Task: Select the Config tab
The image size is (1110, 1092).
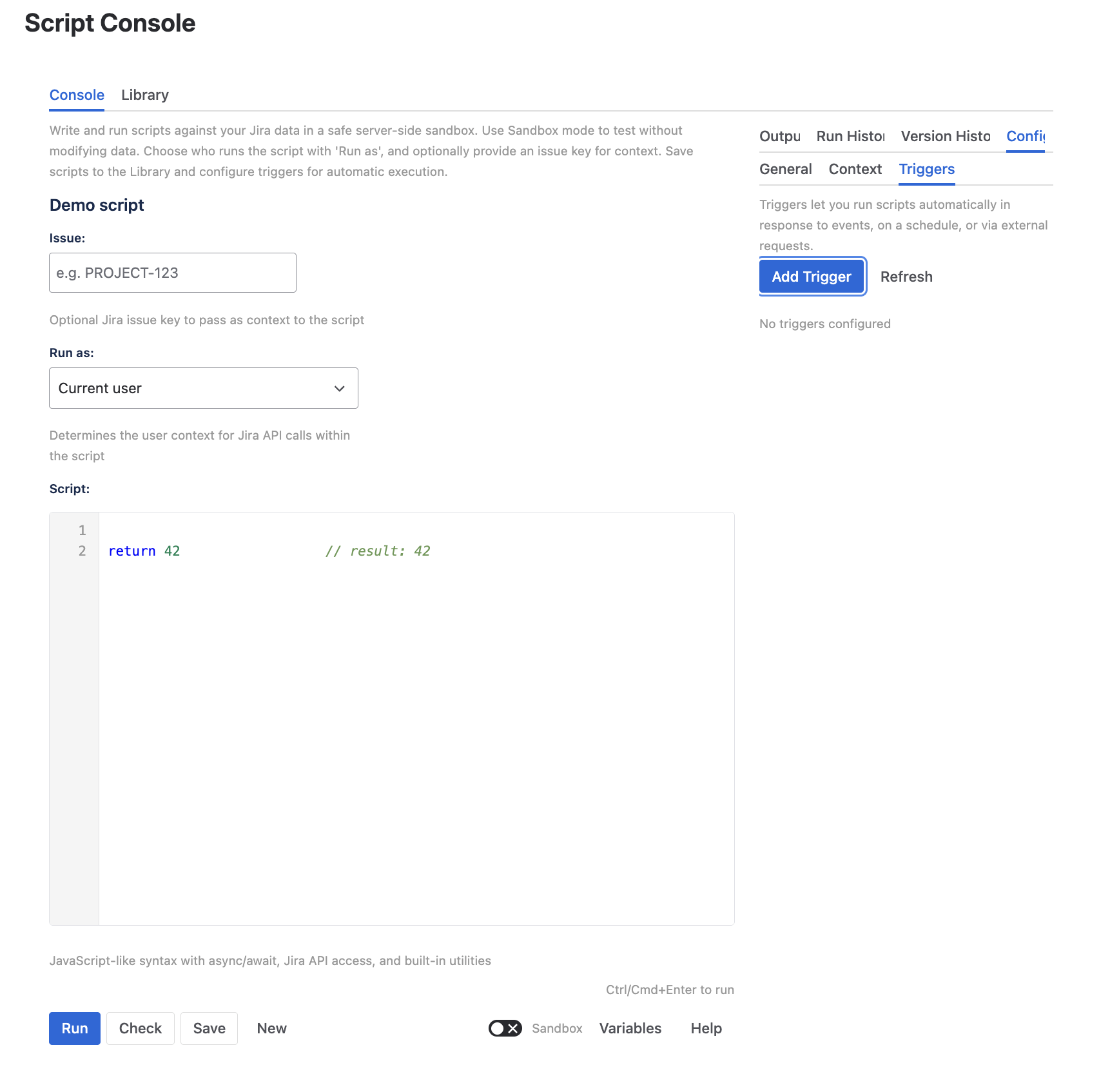Action: pos(1025,136)
